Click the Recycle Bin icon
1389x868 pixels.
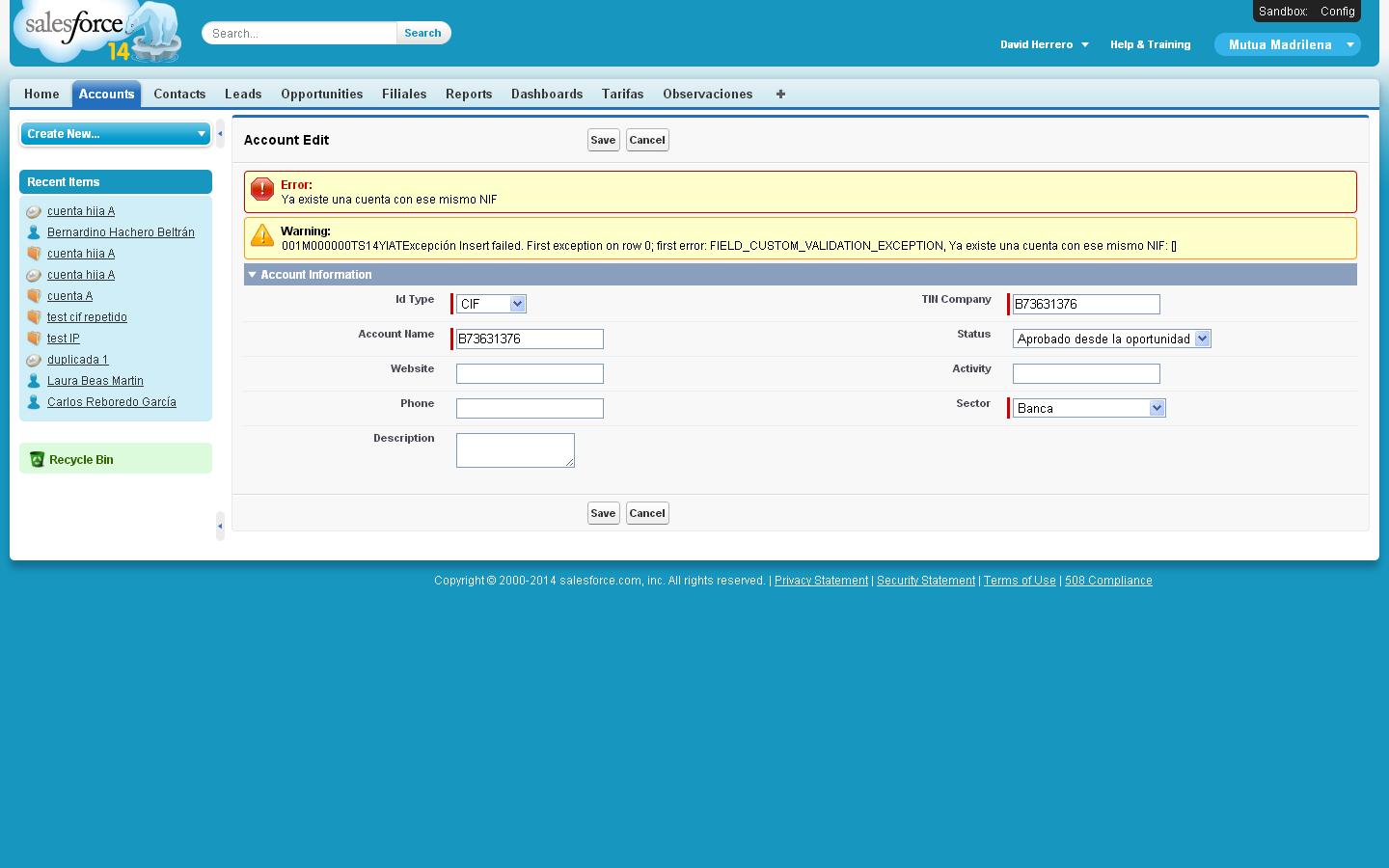(x=37, y=459)
